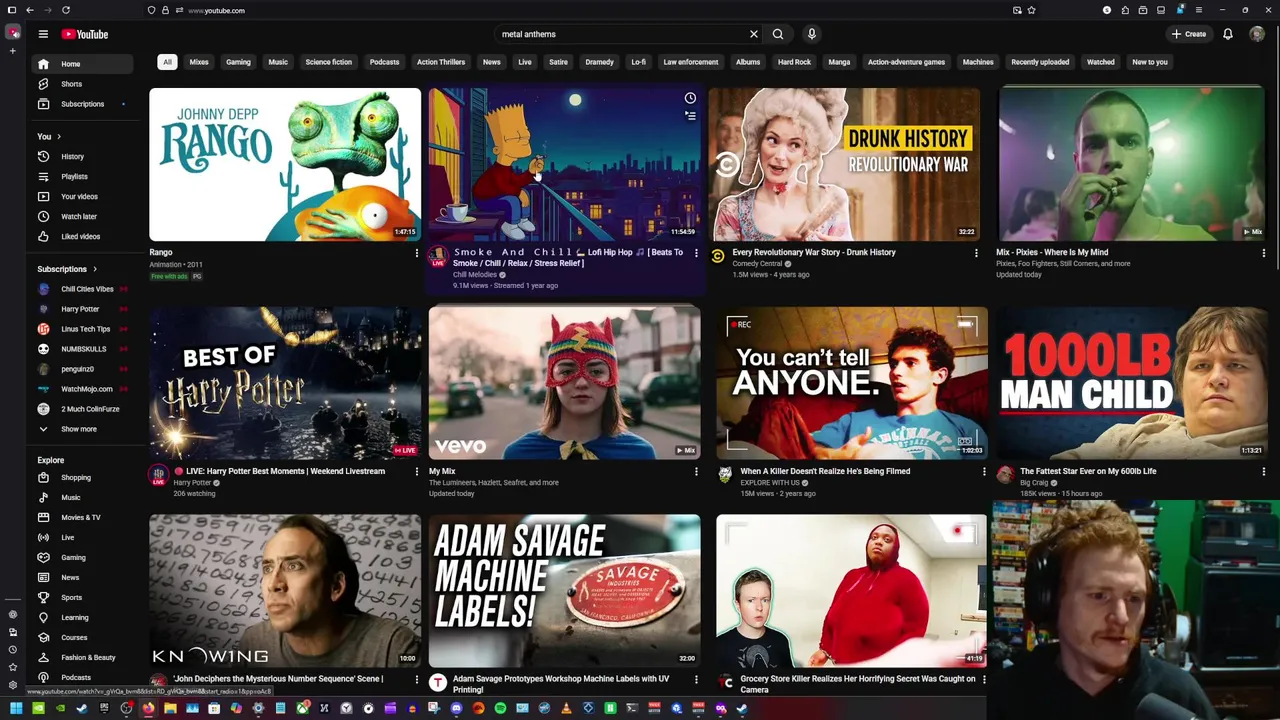Expand the You section chevron
Image resolution: width=1280 pixels, height=720 pixels.
point(59,136)
